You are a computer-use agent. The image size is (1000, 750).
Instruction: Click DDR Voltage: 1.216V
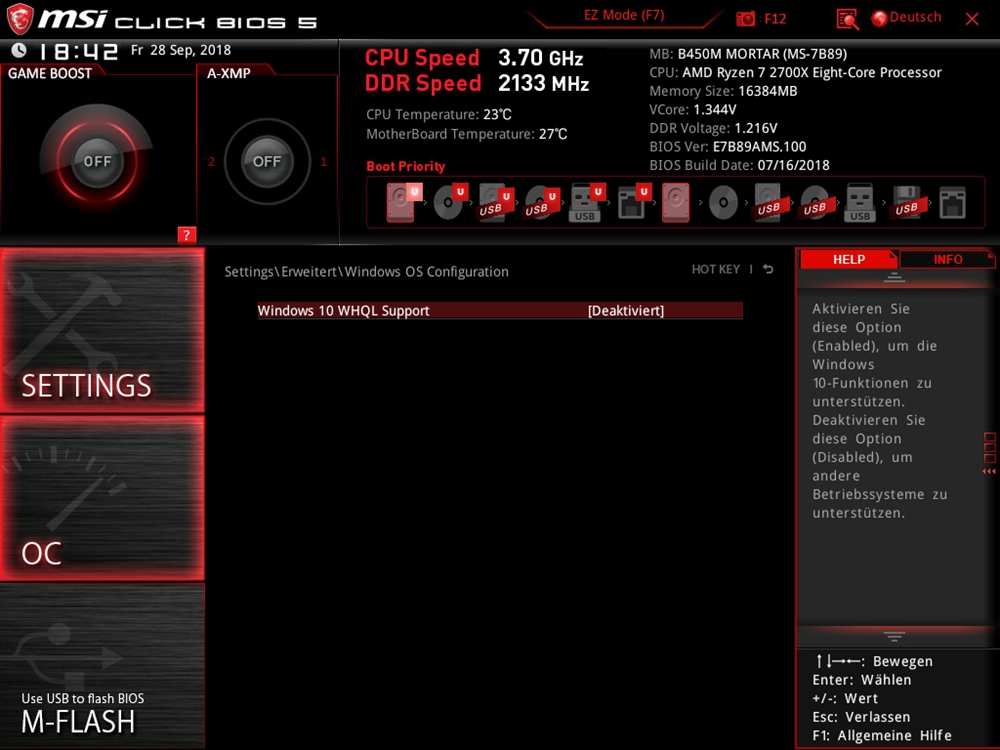[x=713, y=128]
